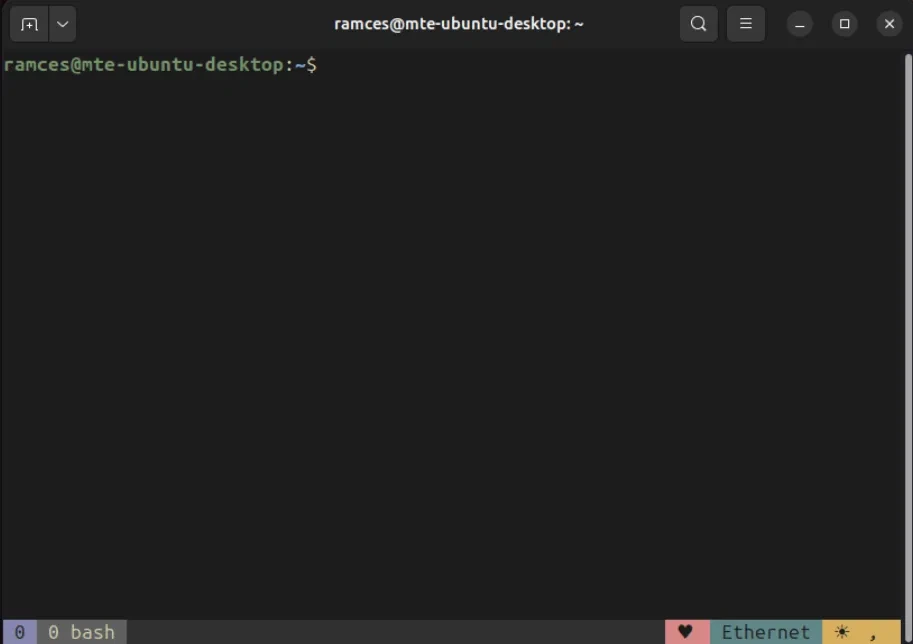This screenshot has width=913, height=644.
Task: Click the comma in yellow status segment
Action: point(873,632)
